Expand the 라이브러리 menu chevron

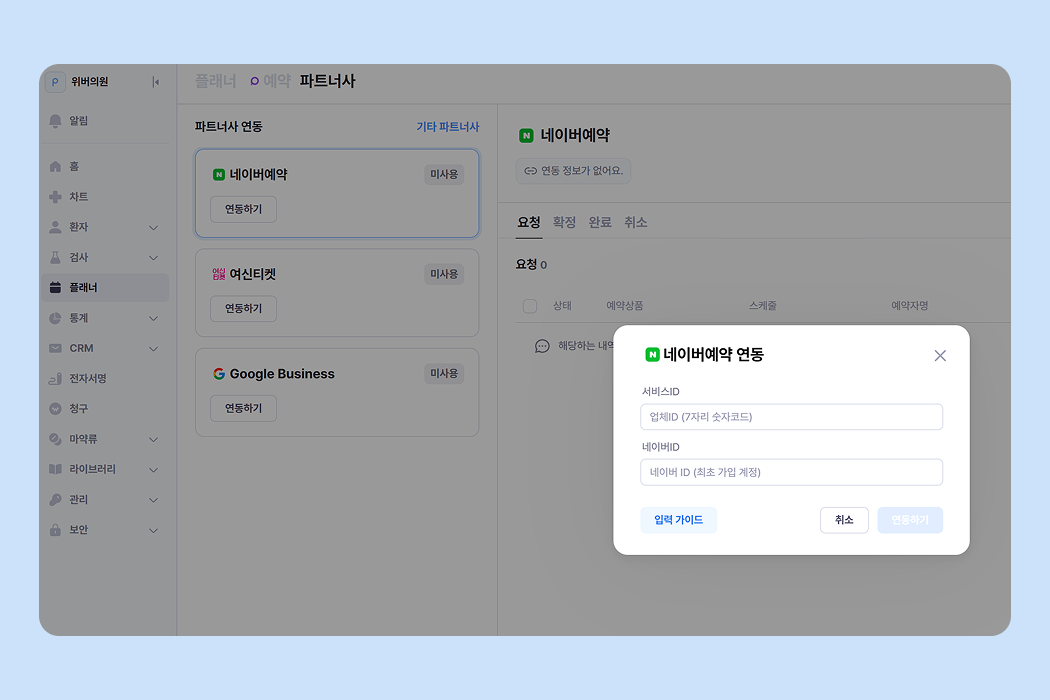153,470
